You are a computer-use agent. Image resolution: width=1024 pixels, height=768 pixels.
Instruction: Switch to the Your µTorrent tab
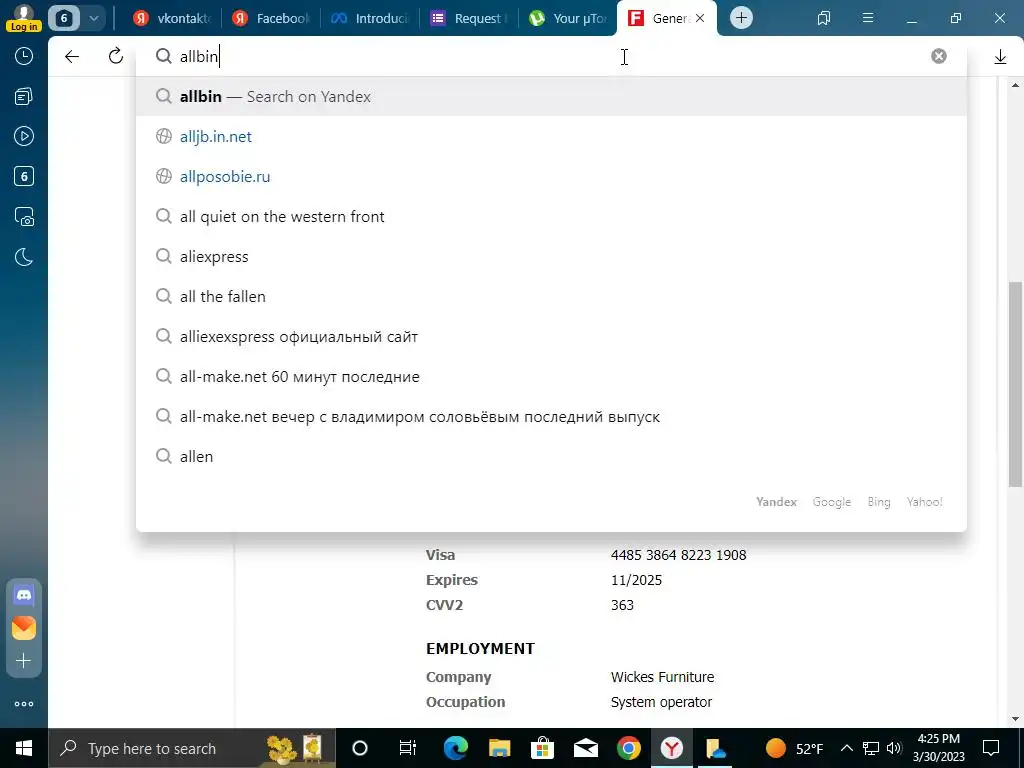[568, 18]
